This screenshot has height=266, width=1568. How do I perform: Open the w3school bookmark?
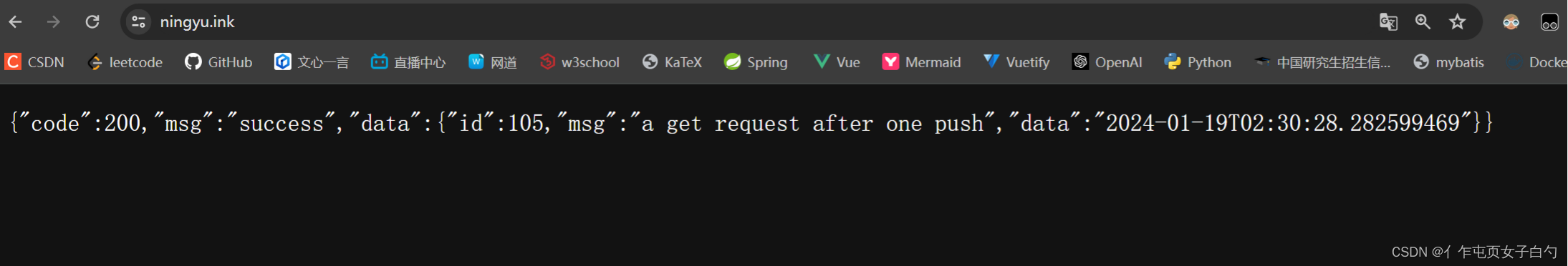[x=580, y=62]
